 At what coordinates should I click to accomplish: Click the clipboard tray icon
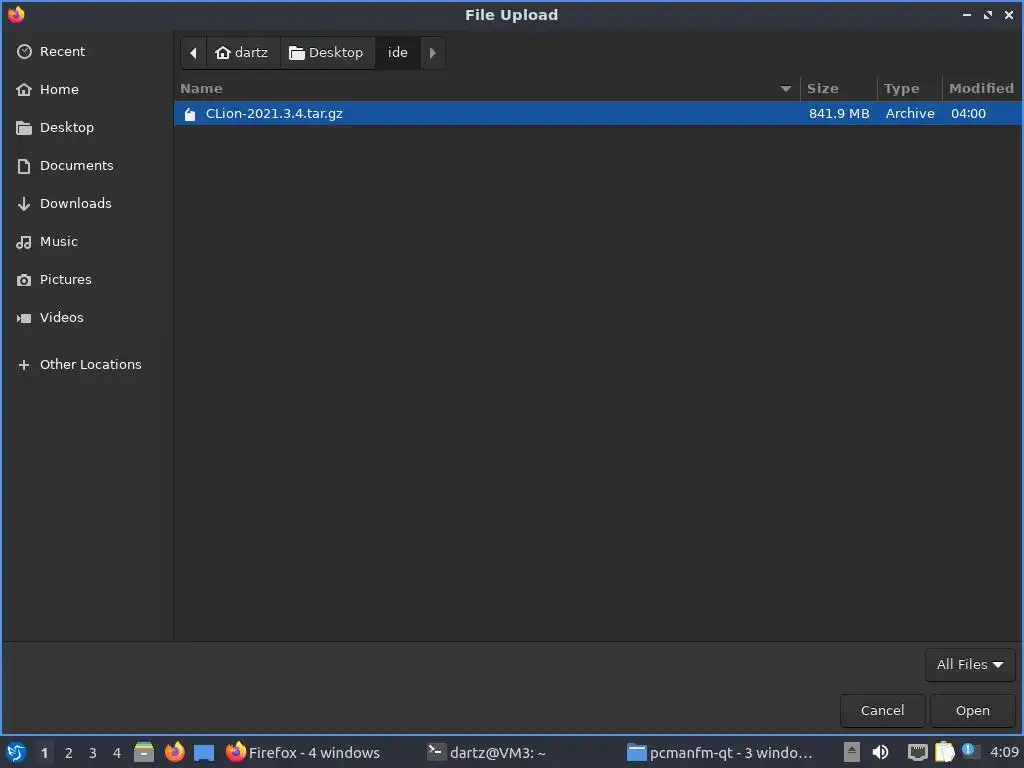coord(944,752)
